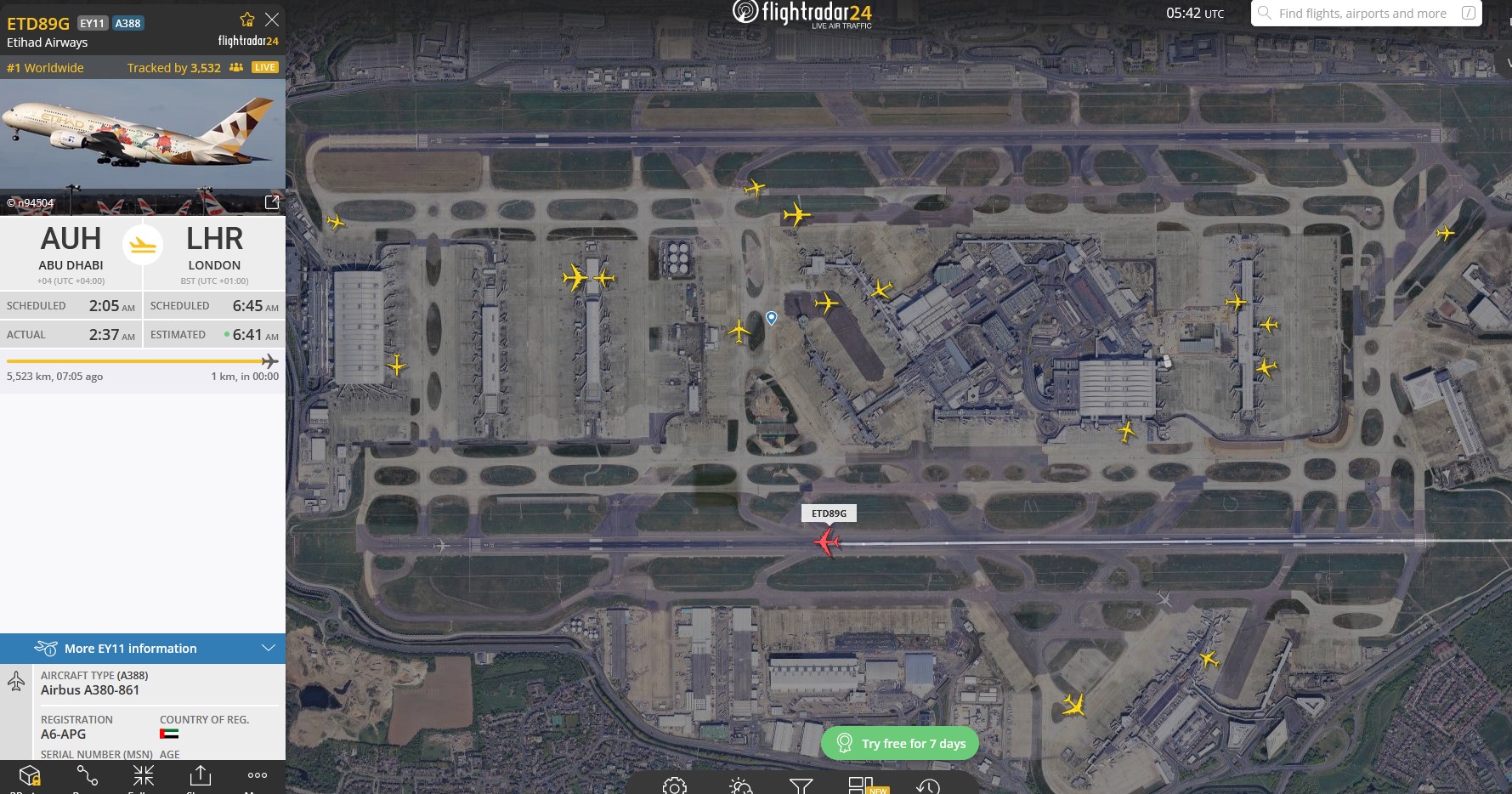Click the Find flights search field
Viewport: 1512px width, 794px height.
coord(1367,14)
